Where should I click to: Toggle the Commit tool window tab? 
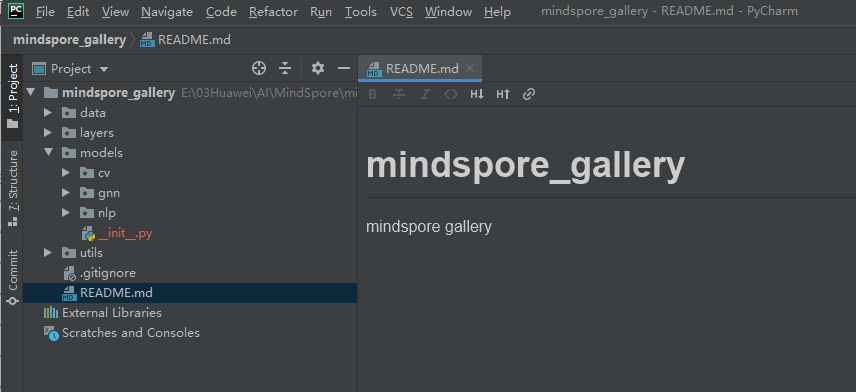tap(13, 277)
